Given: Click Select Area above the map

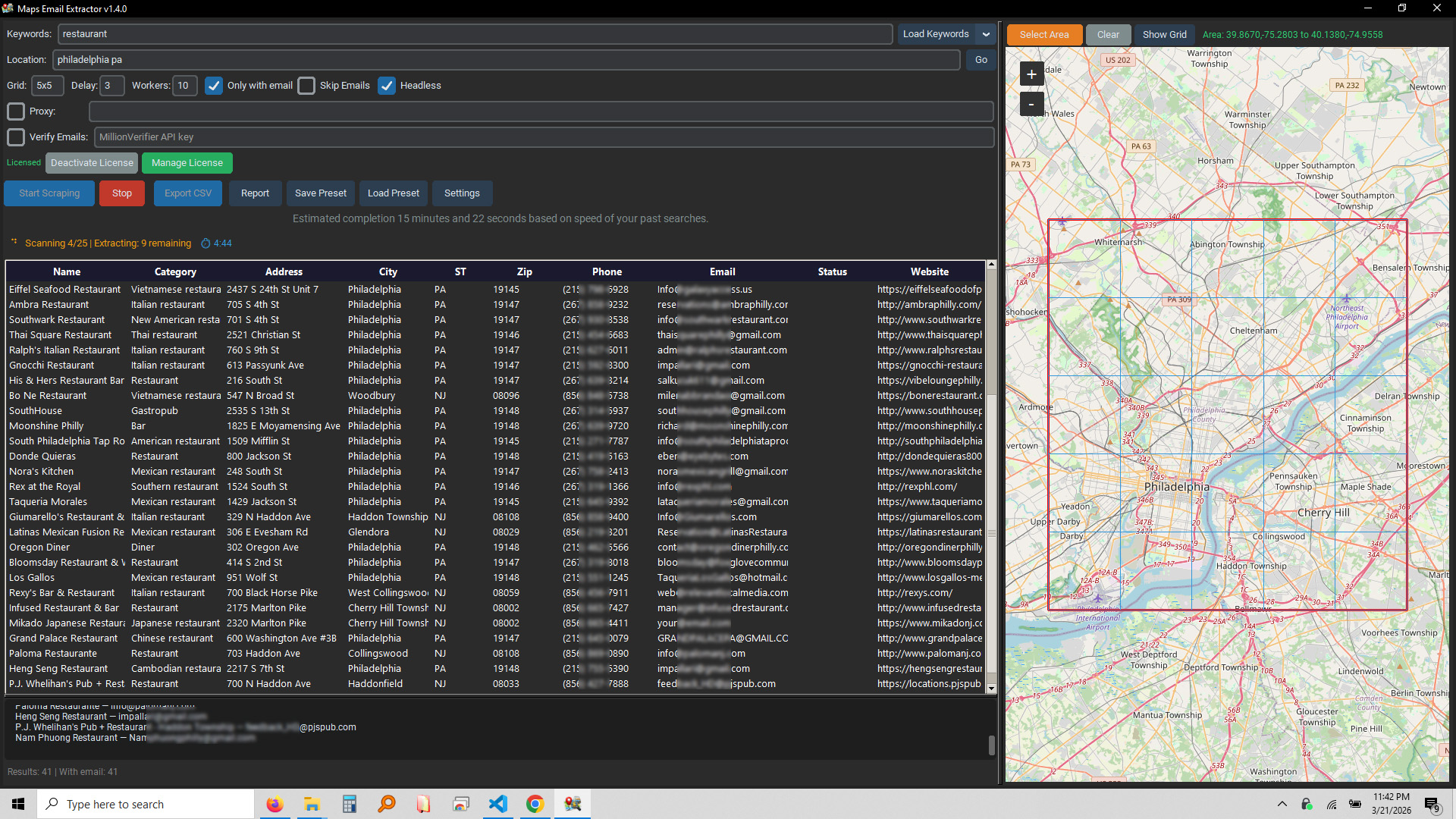Looking at the screenshot, I should (x=1044, y=35).
